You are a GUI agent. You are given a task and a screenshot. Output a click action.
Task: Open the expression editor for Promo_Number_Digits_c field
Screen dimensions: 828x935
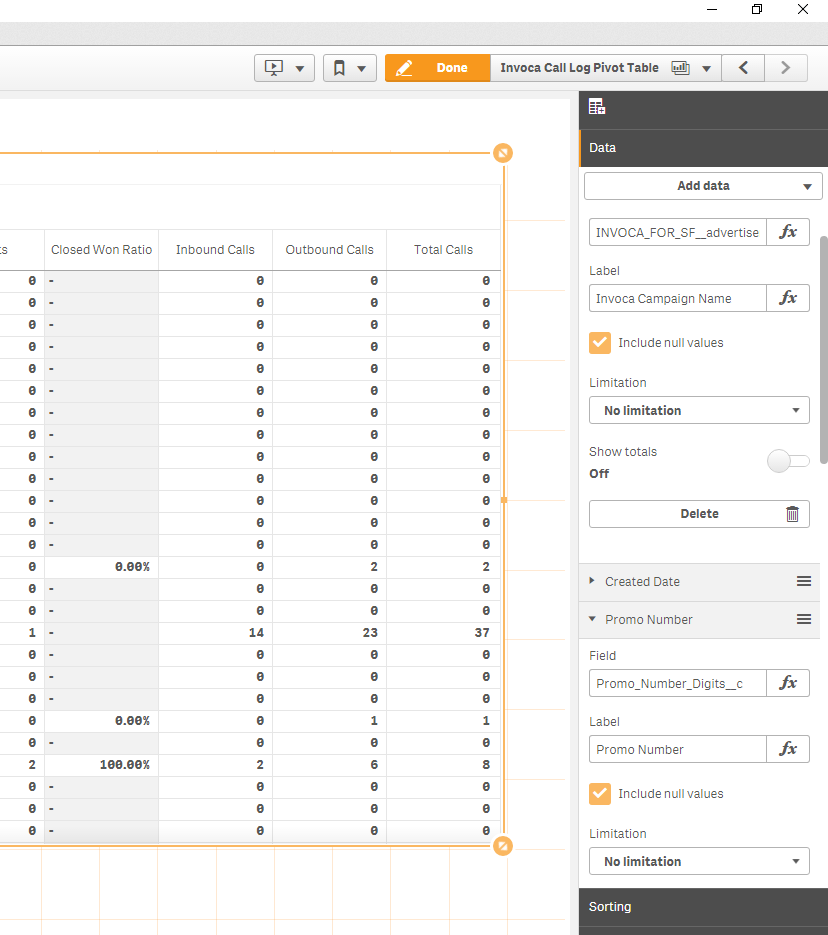788,683
